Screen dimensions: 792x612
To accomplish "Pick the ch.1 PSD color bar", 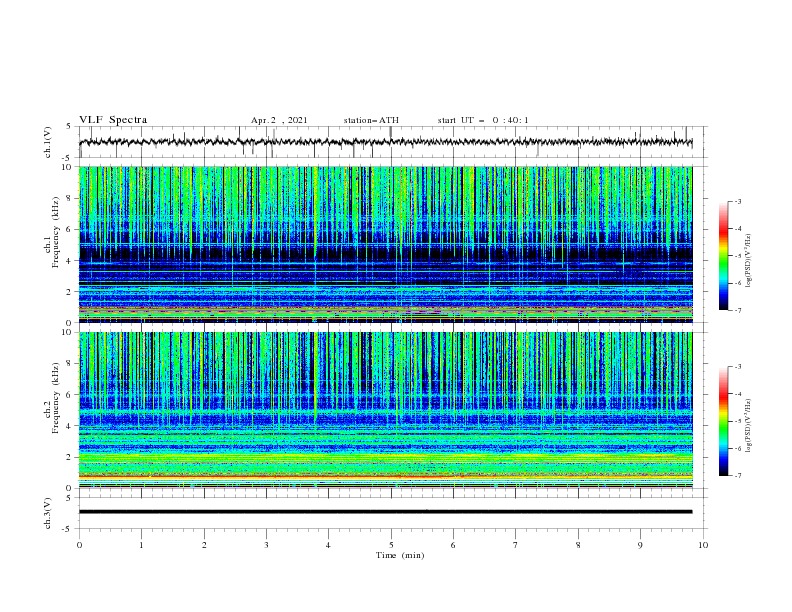I will [724, 256].
